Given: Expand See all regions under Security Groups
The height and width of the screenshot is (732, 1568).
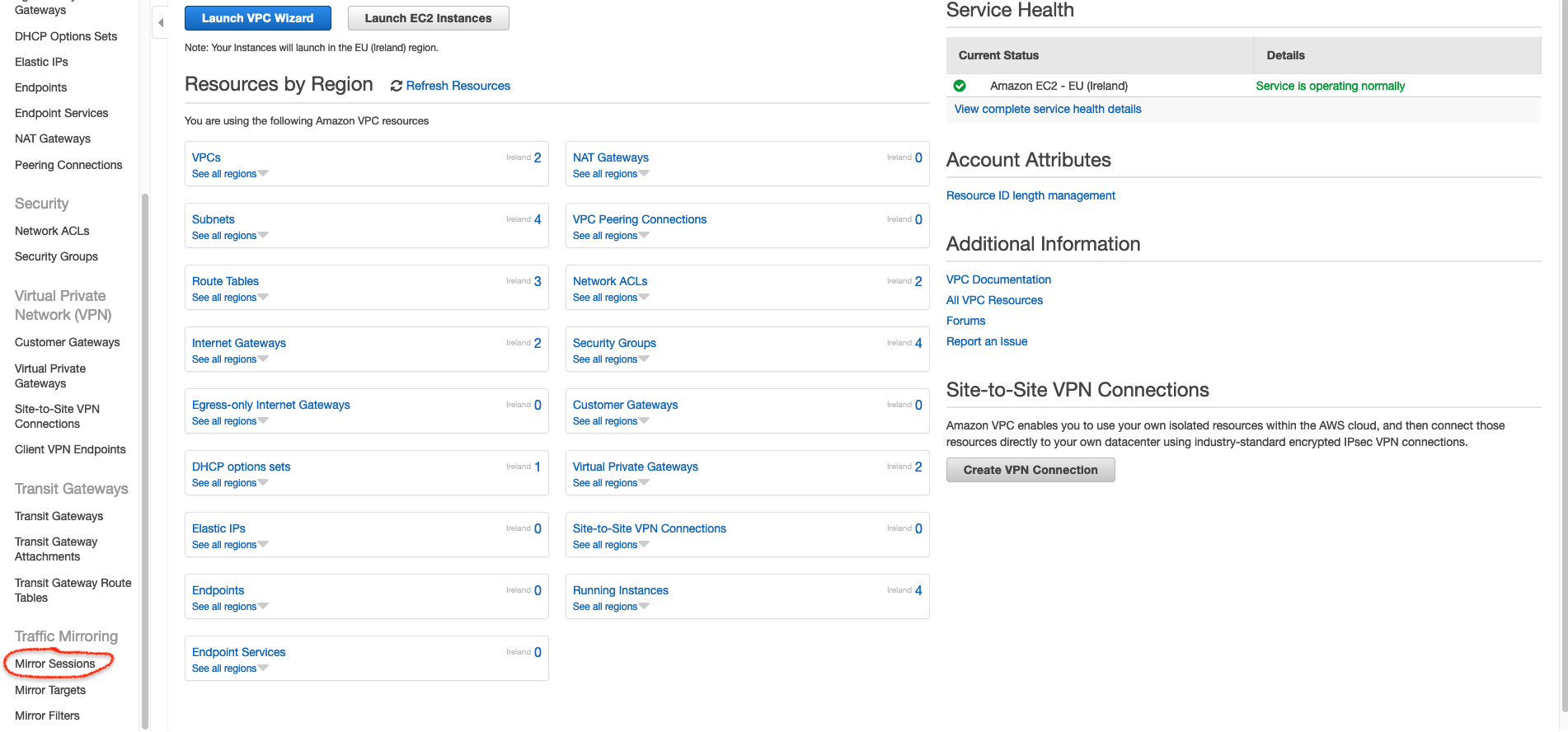Looking at the screenshot, I should pyautogui.click(x=611, y=359).
